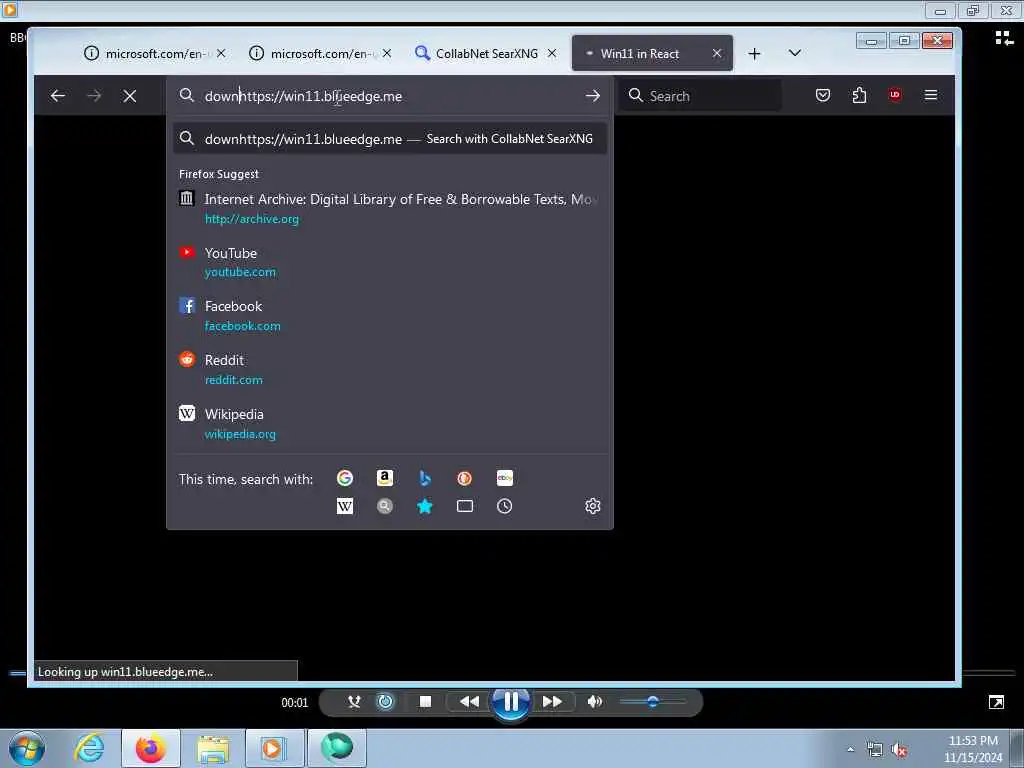Open the Windows Start menu
Image resolution: width=1024 pixels, height=768 pixels.
click(27, 748)
